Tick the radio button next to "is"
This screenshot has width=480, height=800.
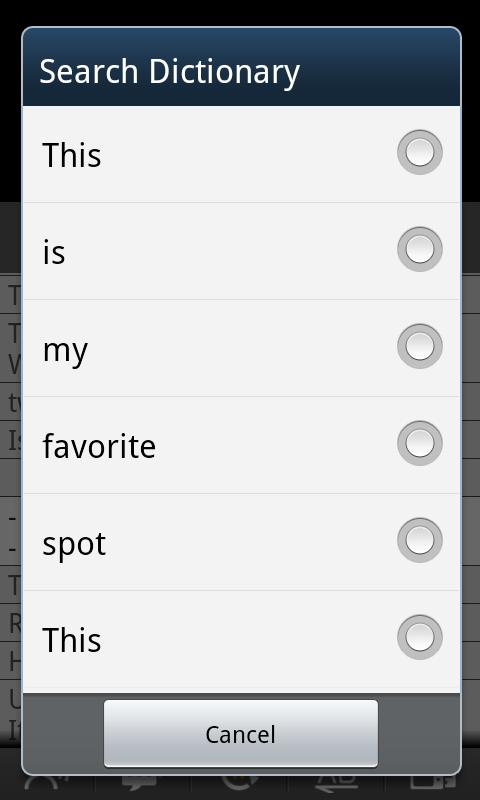pyautogui.click(x=419, y=249)
